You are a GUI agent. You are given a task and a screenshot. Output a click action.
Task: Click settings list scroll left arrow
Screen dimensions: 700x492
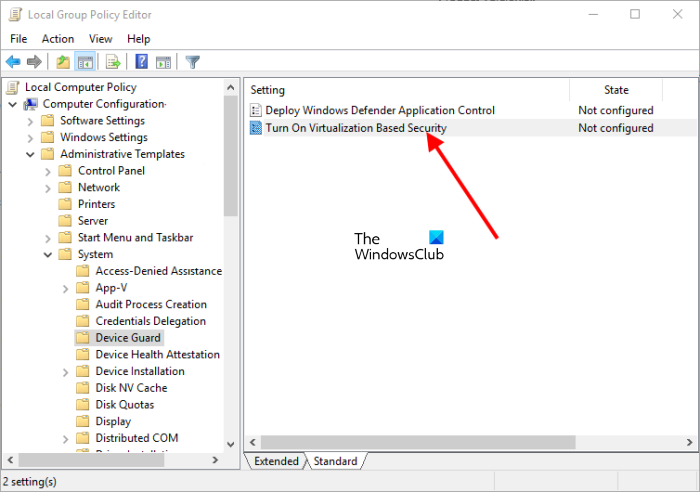click(x=253, y=442)
